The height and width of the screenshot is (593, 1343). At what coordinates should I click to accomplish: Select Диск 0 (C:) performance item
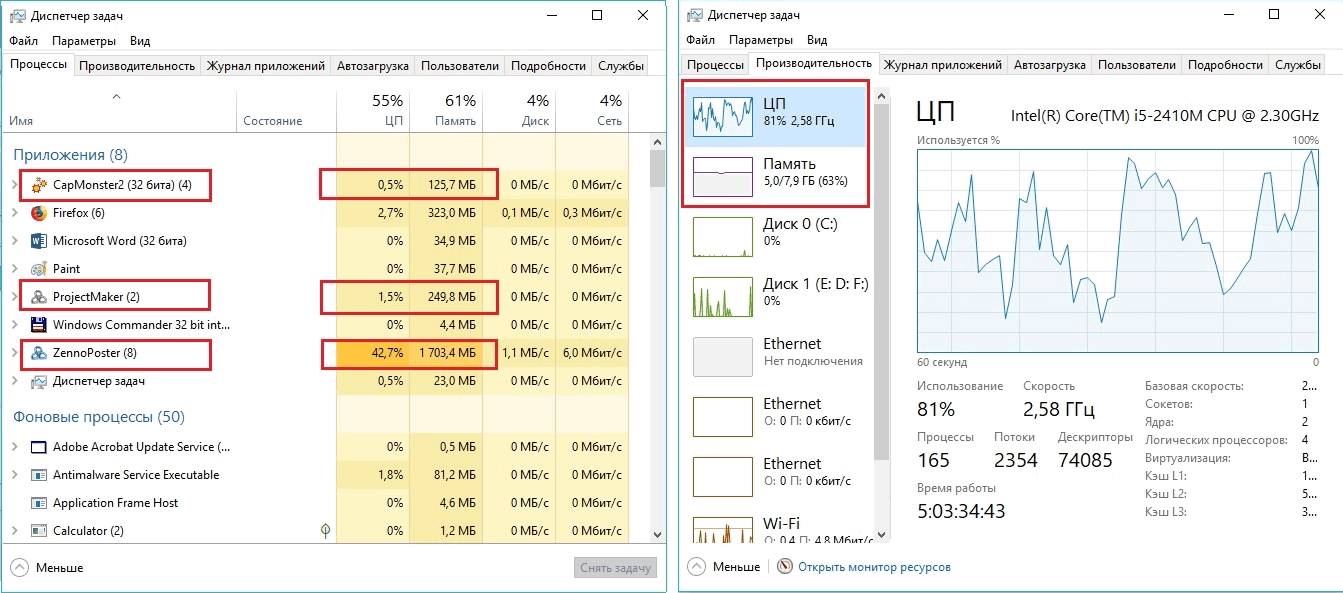tap(775, 236)
